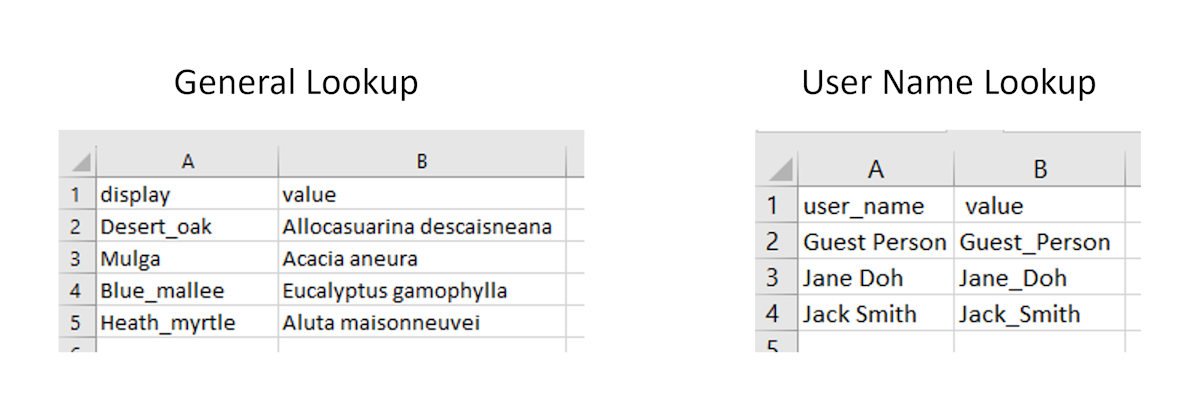
Task: Select column A header in User Name Lookup
Action: [876, 168]
